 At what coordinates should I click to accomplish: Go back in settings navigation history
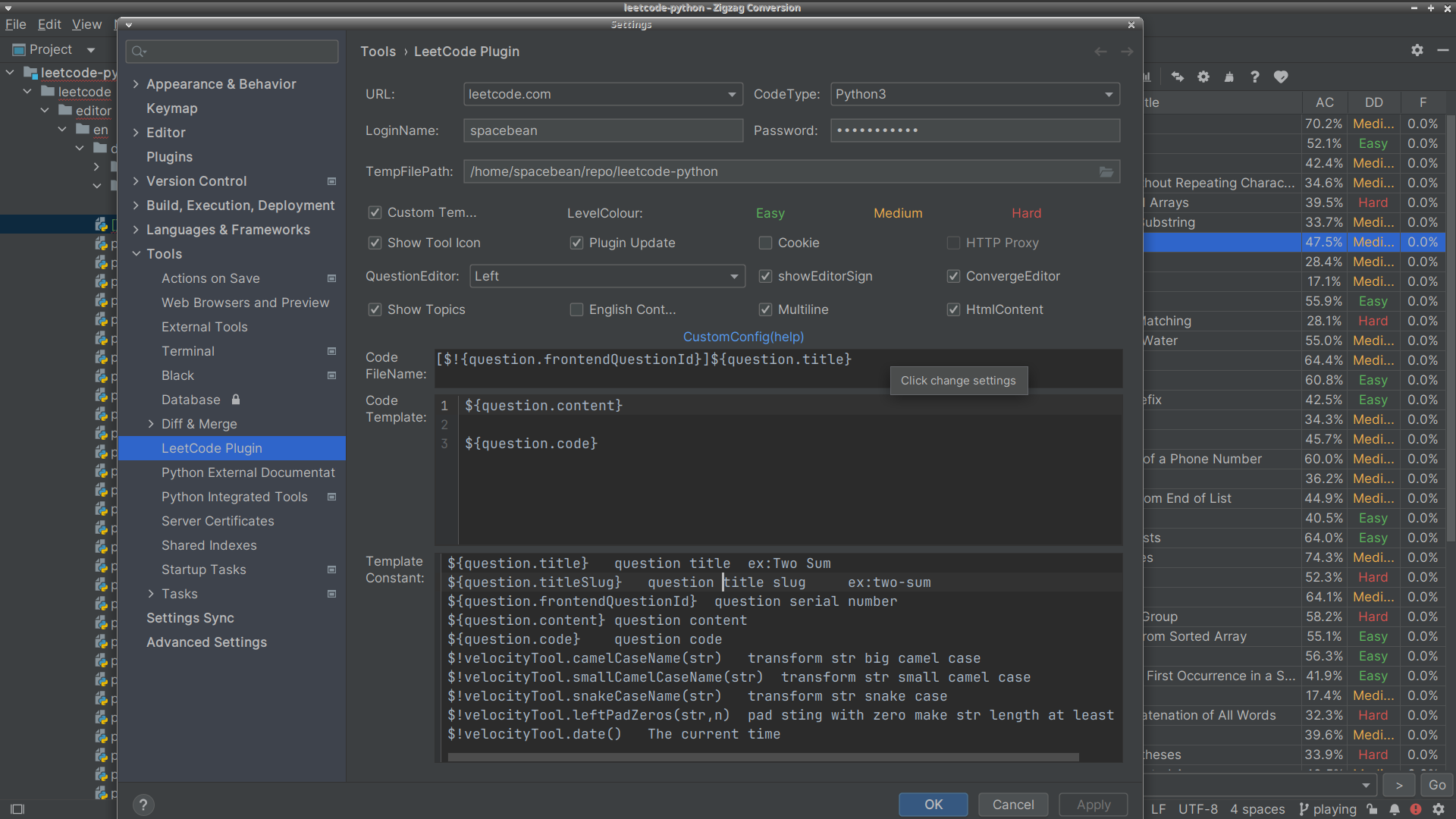point(1100,52)
